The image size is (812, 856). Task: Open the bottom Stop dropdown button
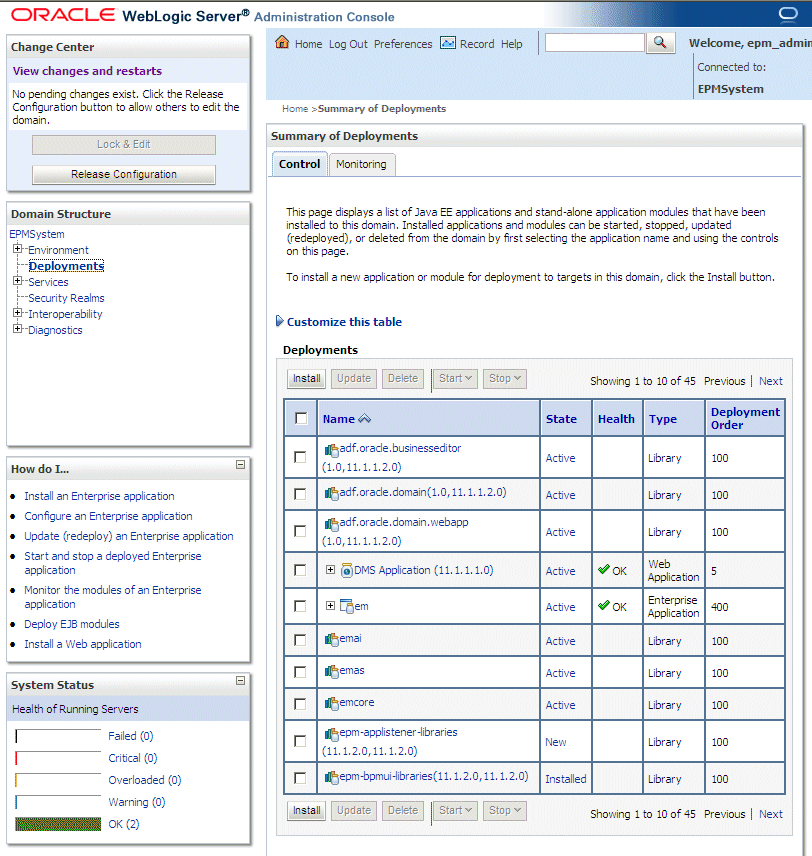point(505,811)
